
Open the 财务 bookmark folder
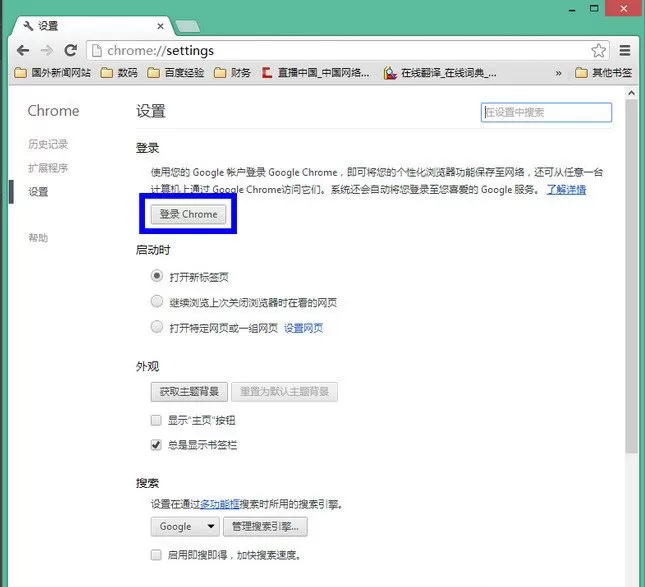pos(232,73)
